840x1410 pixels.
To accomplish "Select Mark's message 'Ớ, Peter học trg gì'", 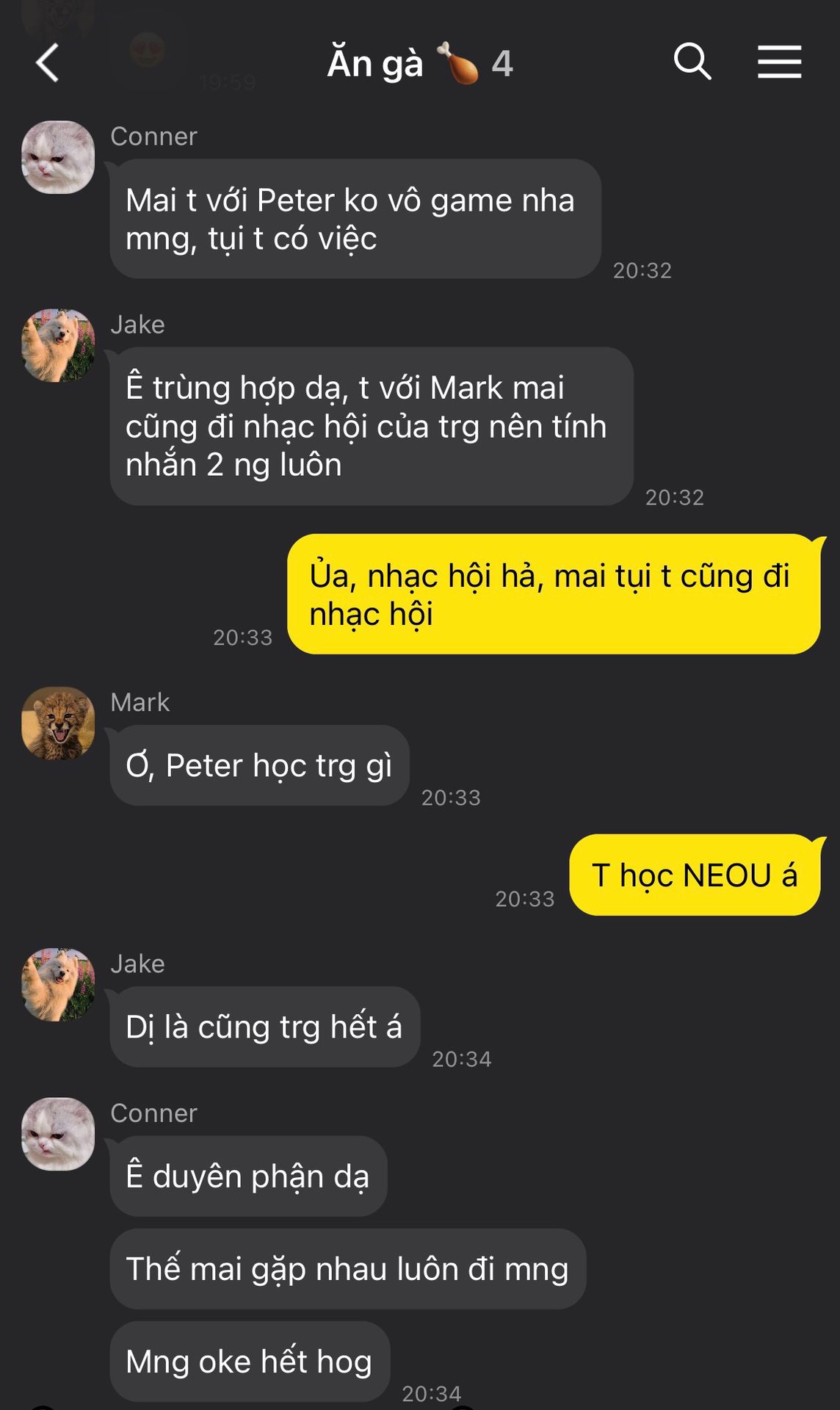I will pos(259,765).
